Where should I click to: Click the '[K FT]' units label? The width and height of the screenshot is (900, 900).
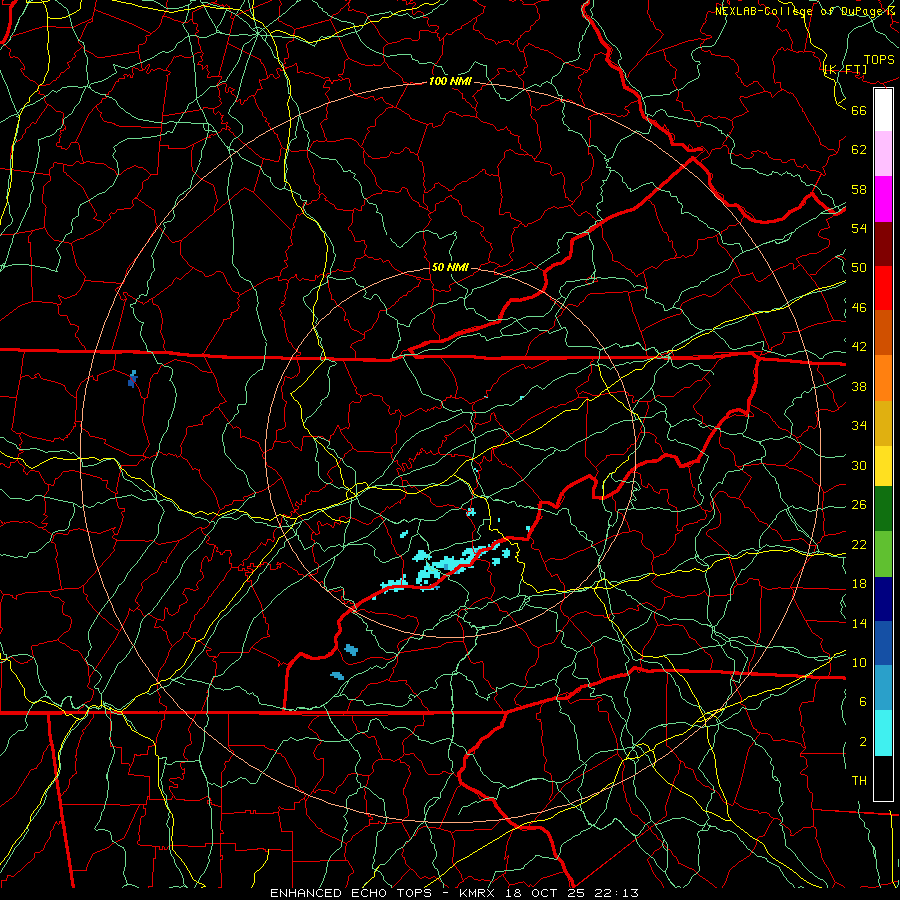click(845, 69)
